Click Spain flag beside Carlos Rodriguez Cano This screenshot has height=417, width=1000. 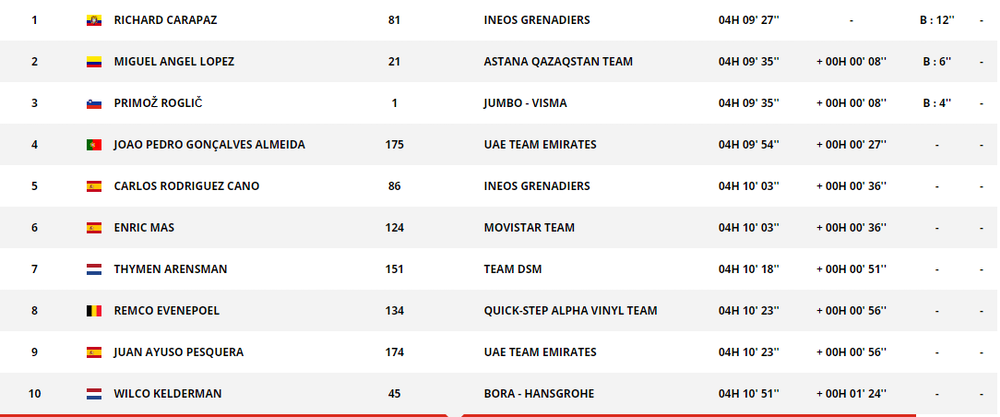(94, 186)
